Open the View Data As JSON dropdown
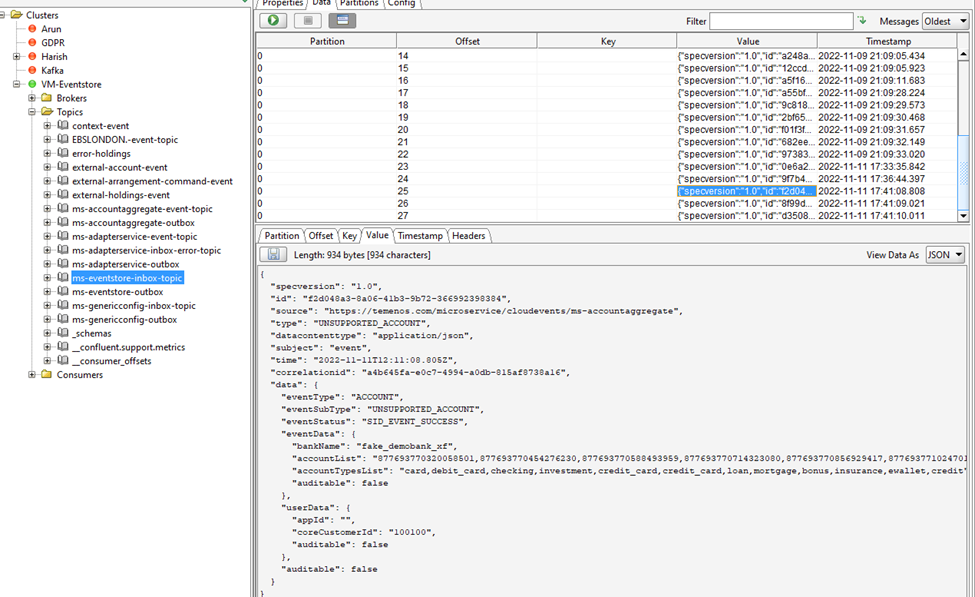975x597 pixels. tap(945, 255)
